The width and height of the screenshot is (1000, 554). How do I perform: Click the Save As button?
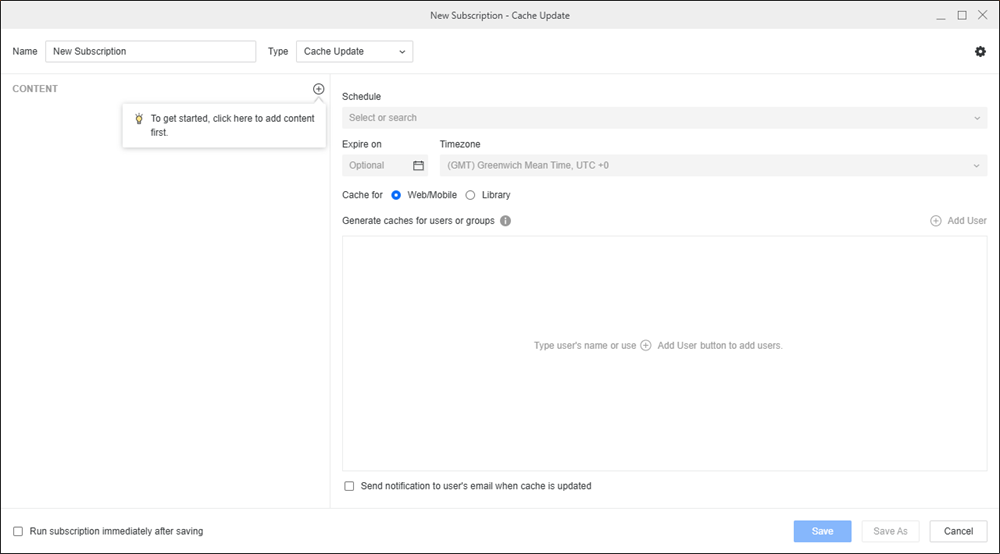click(x=890, y=532)
